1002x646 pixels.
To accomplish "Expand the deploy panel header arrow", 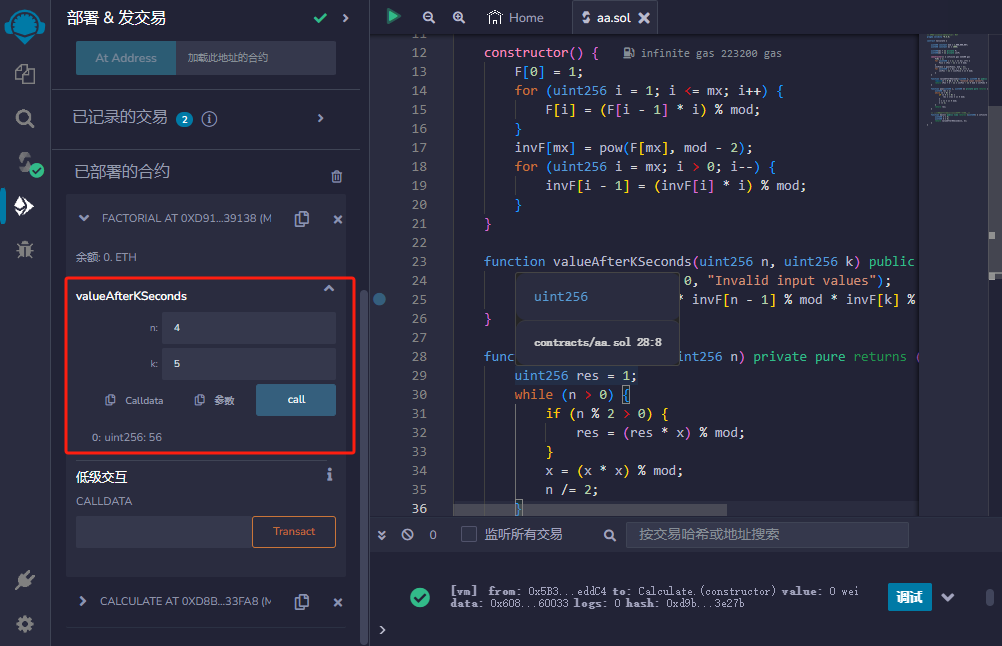I will pyautogui.click(x=346, y=18).
